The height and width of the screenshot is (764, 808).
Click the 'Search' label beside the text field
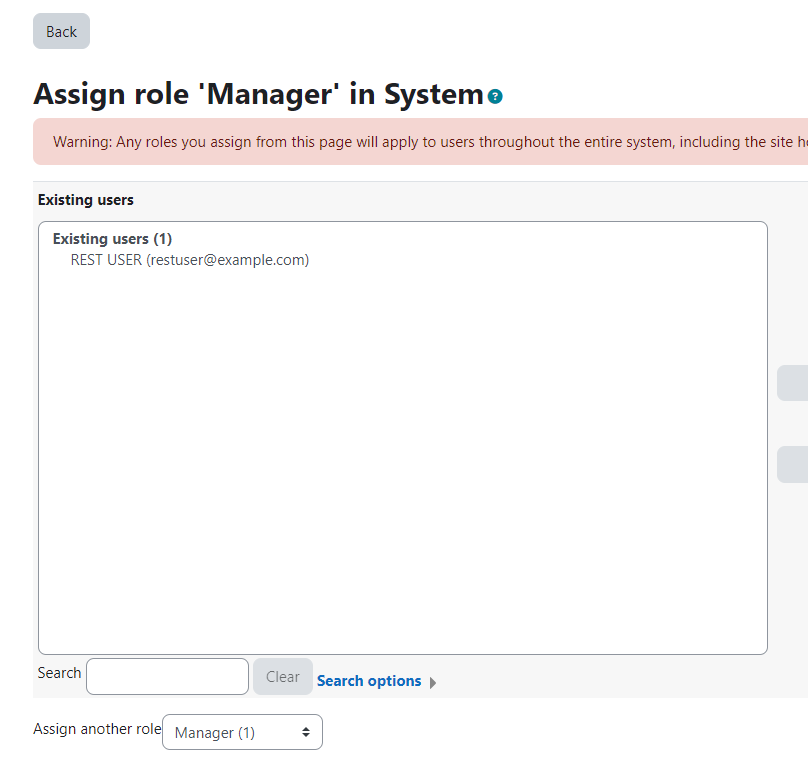(59, 673)
